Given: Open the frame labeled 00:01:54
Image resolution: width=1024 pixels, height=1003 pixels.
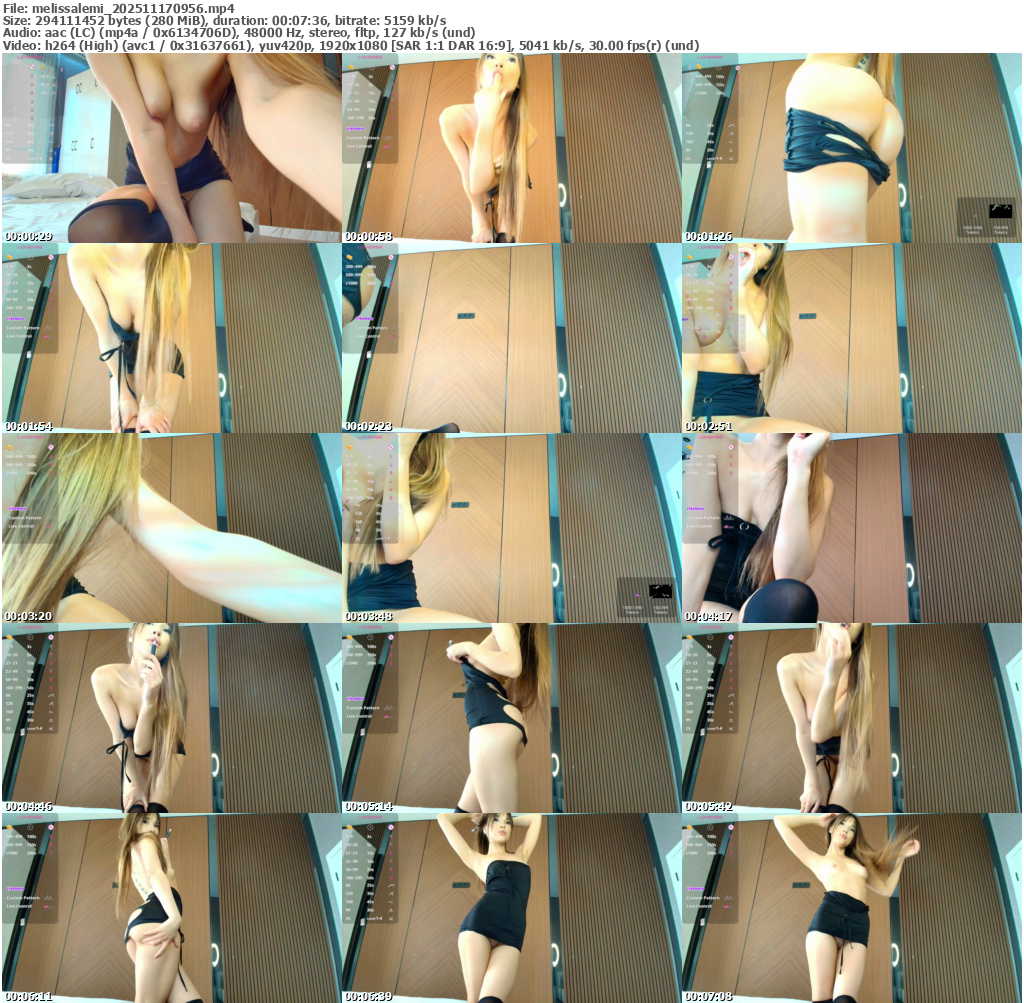Looking at the screenshot, I should [x=171, y=338].
